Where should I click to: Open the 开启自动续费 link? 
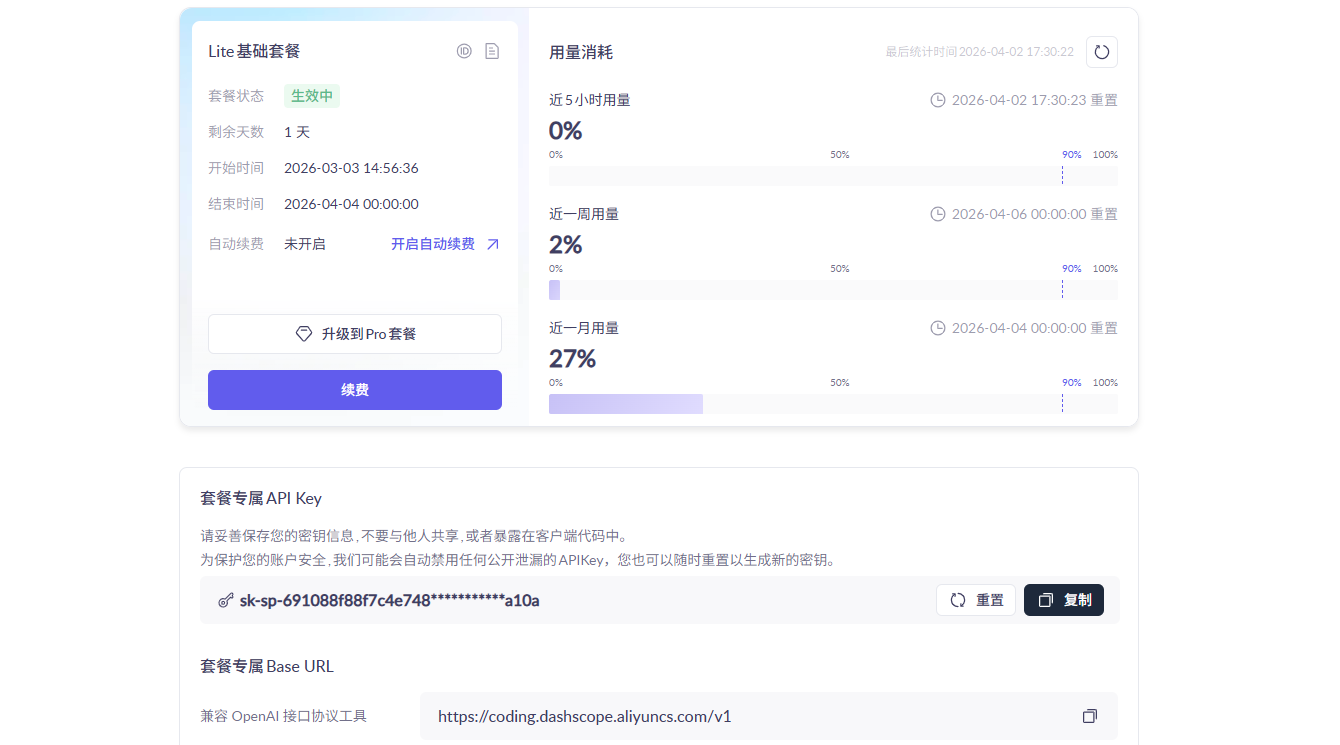coord(433,244)
